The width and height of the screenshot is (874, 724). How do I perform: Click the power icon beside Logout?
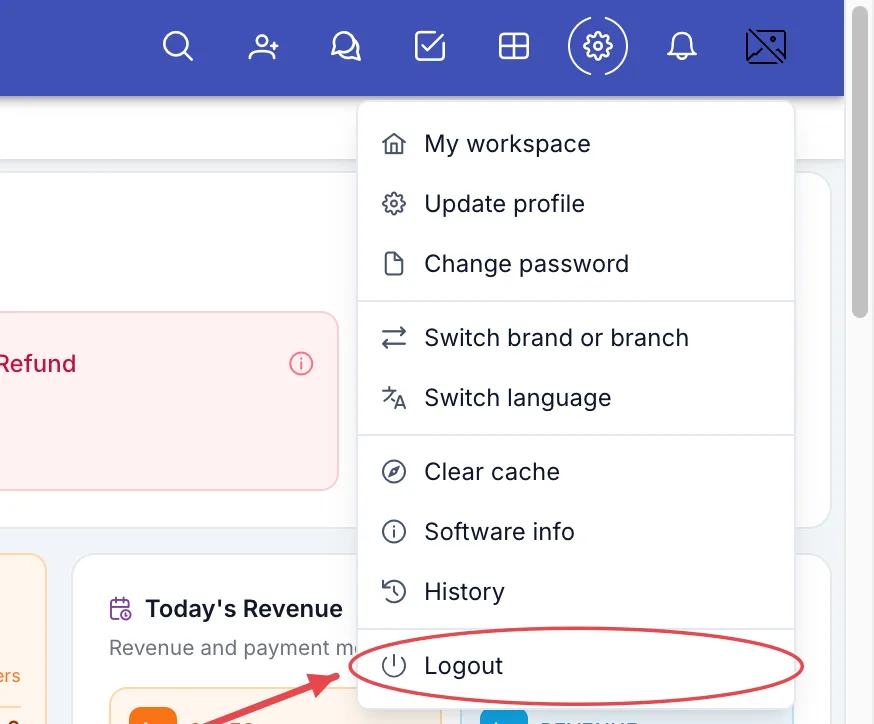tap(394, 665)
